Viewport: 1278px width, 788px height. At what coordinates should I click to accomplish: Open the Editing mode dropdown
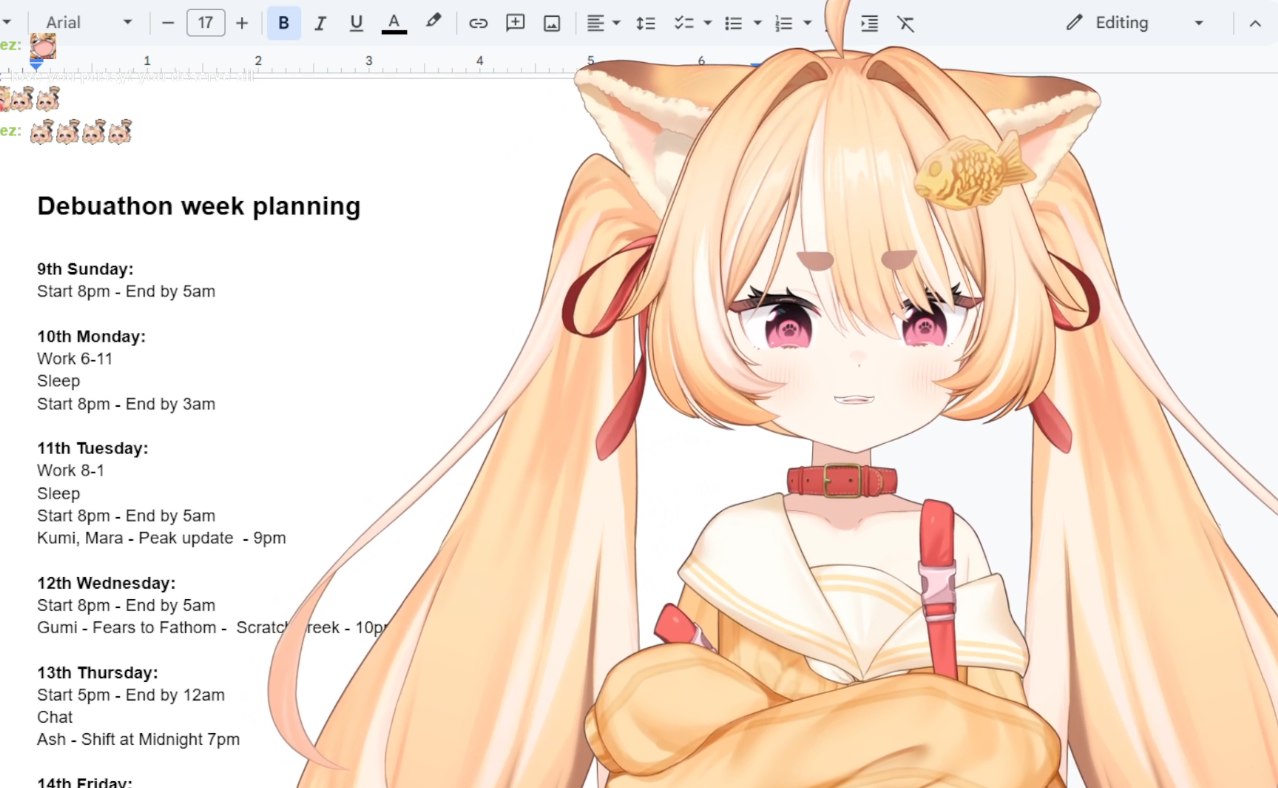click(x=1136, y=23)
